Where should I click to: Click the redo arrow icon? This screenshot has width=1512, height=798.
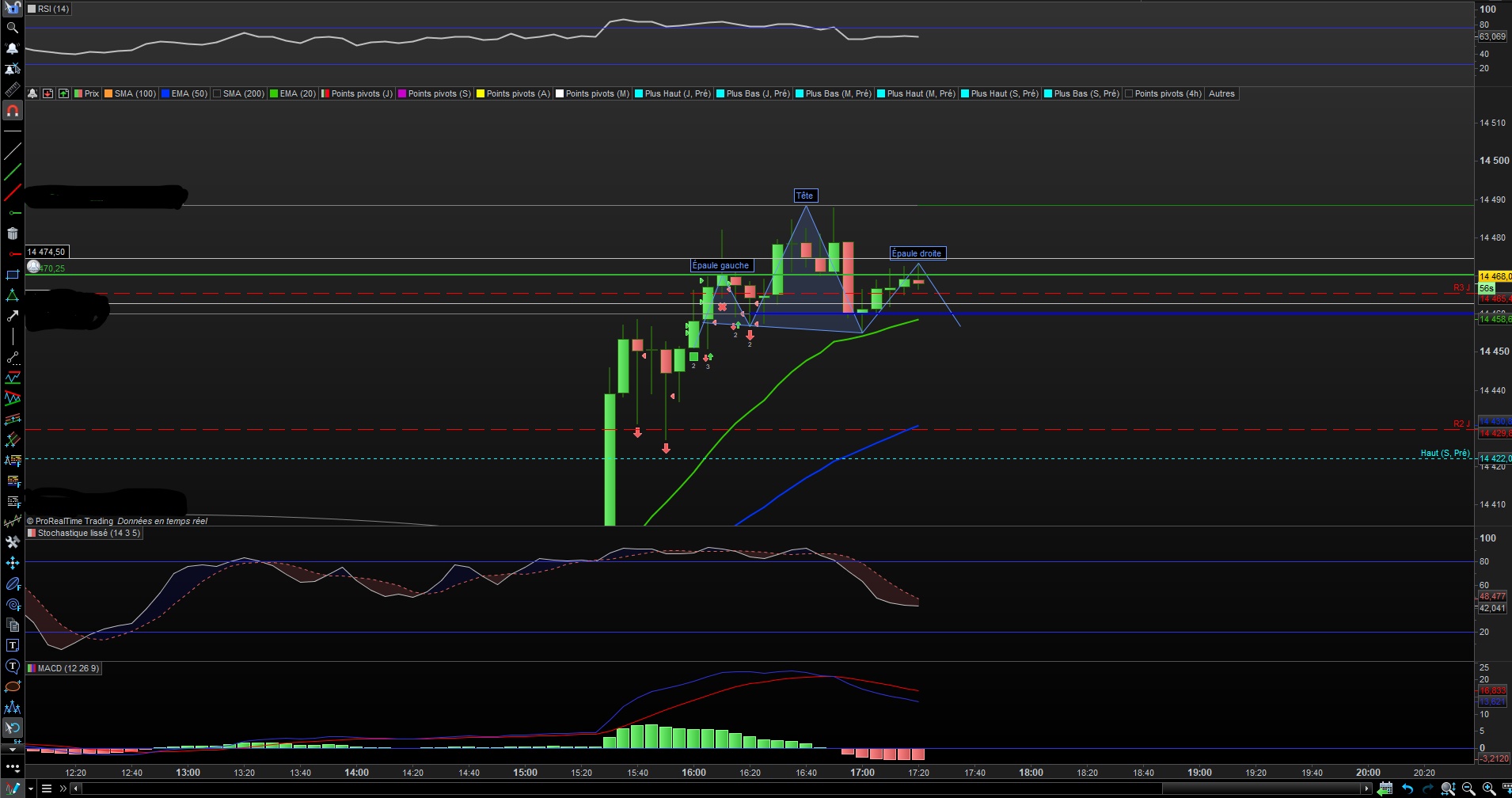coord(1427,788)
